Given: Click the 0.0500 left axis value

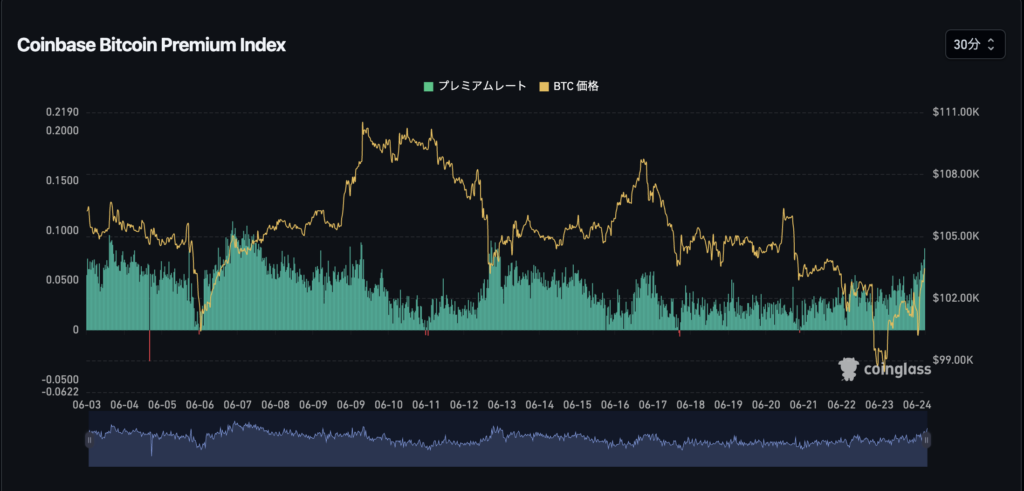Looking at the screenshot, I should tap(63, 280).
